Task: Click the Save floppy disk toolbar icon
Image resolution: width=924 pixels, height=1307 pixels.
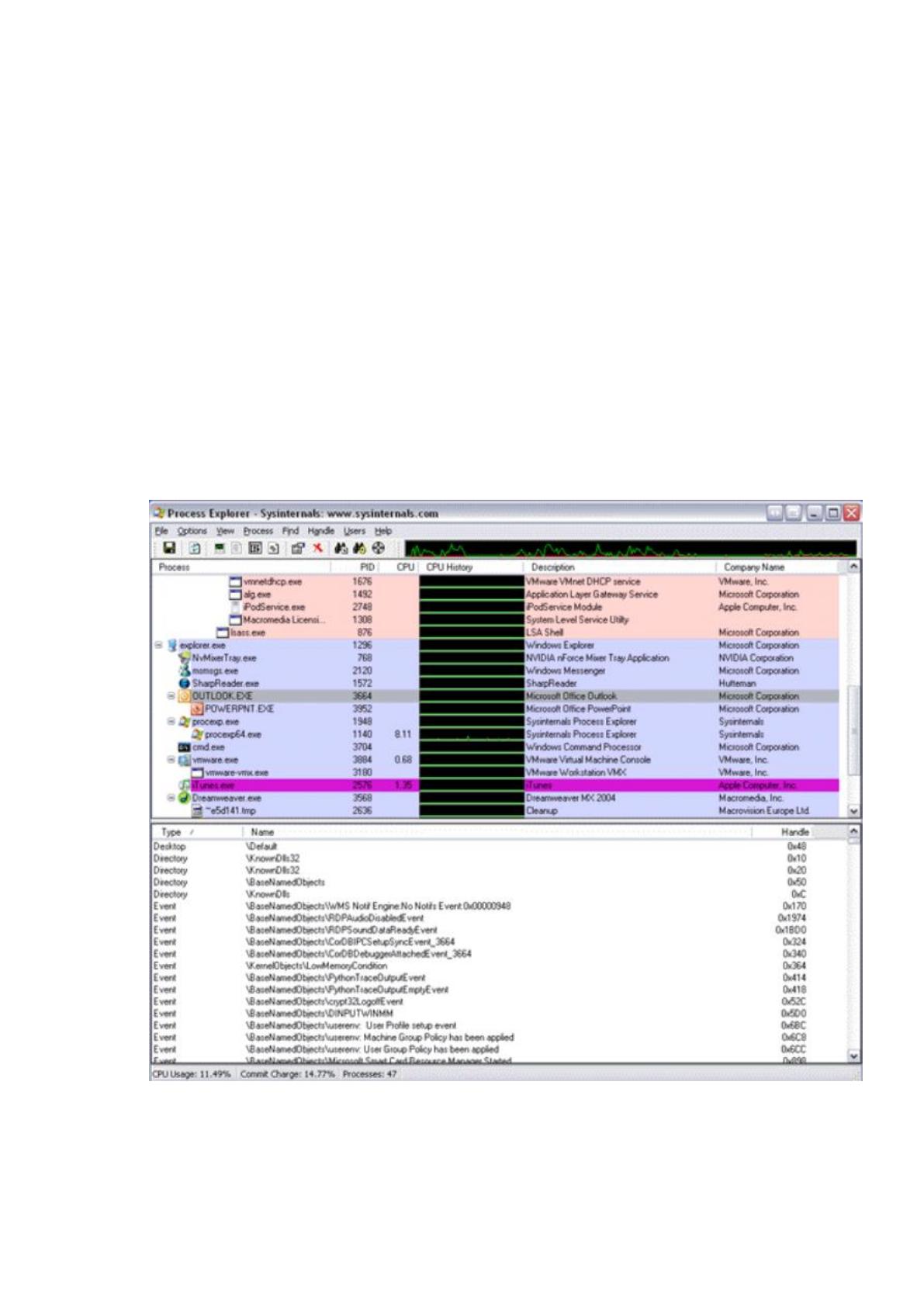Action: click(x=168, y=548)
